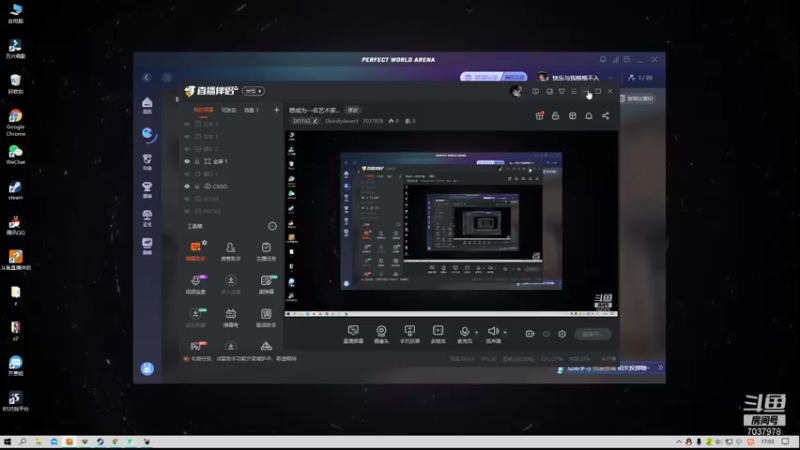Image resolution: width=800 pixels, height=450 pixels.
Task: Click the 修改 button next to stream title
Action: pos(353,110)
